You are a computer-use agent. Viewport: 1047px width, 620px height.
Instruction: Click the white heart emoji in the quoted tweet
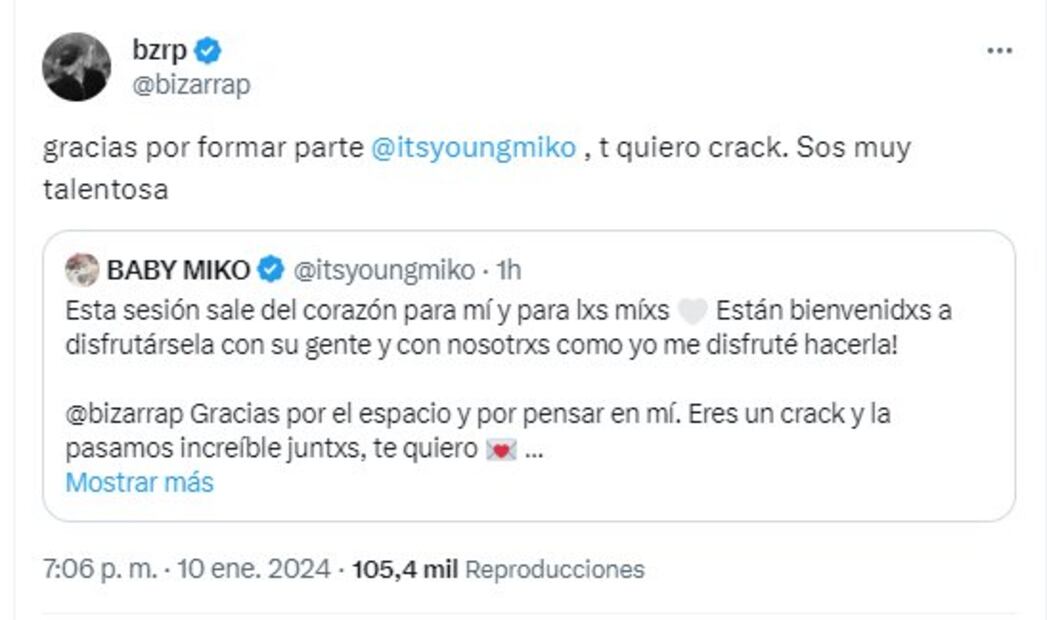coord(692,312)
